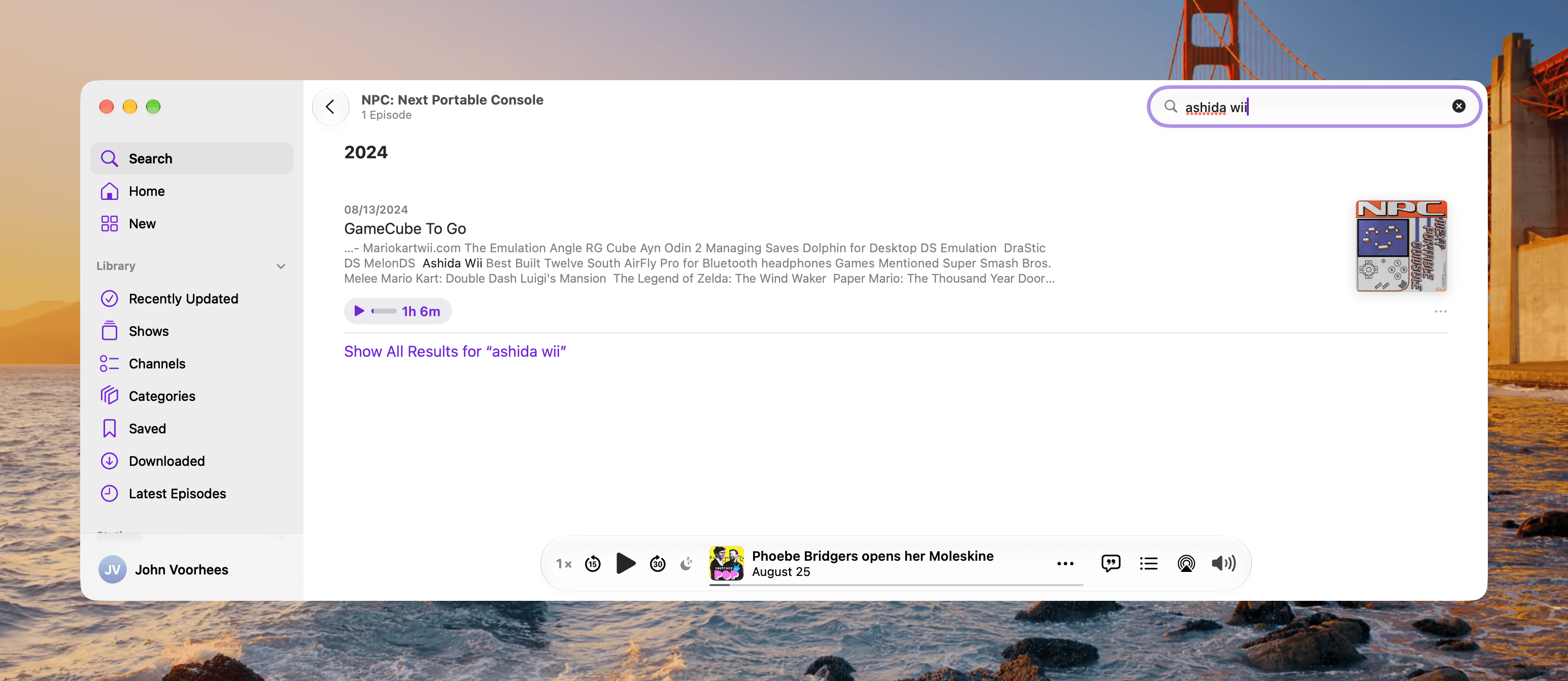Image resolution: width=1568 pixels, height=681 pixels.
Task: Change 1x playback speed
Action: click(x=564, y=564)
